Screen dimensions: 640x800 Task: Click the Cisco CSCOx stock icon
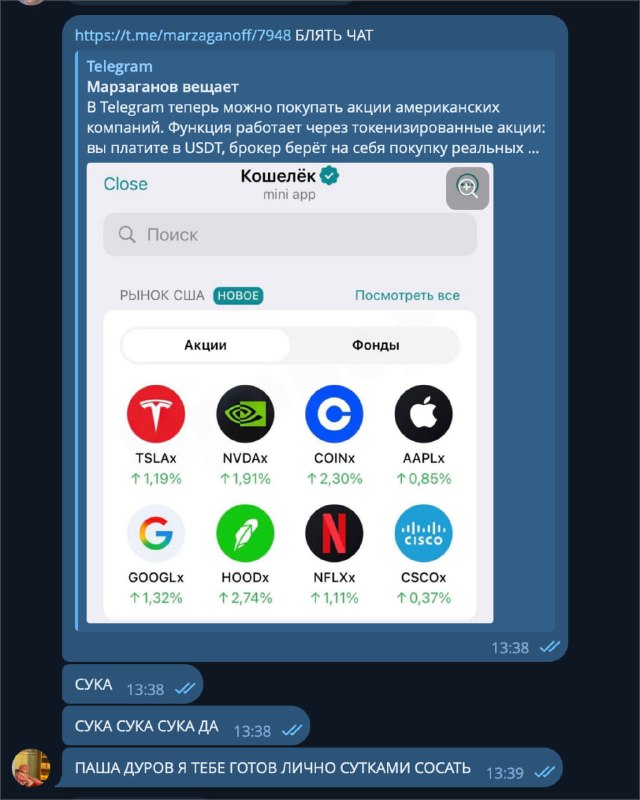(424, 533)
